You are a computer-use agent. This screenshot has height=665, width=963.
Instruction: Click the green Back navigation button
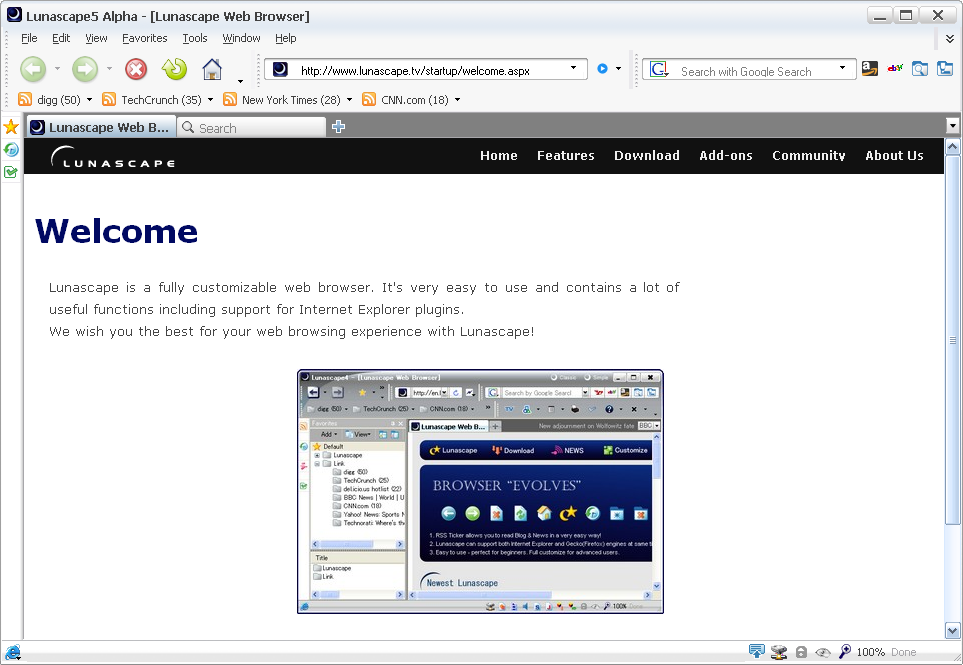(x=33, y=69)
